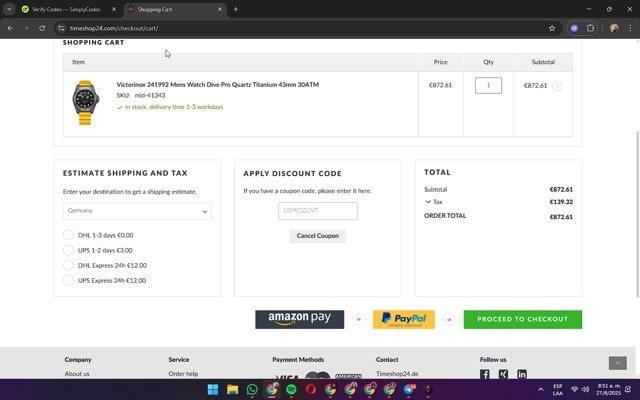Open the About us footer link
The width and height of the screenshot is (640, 400).
coord(77,373)
